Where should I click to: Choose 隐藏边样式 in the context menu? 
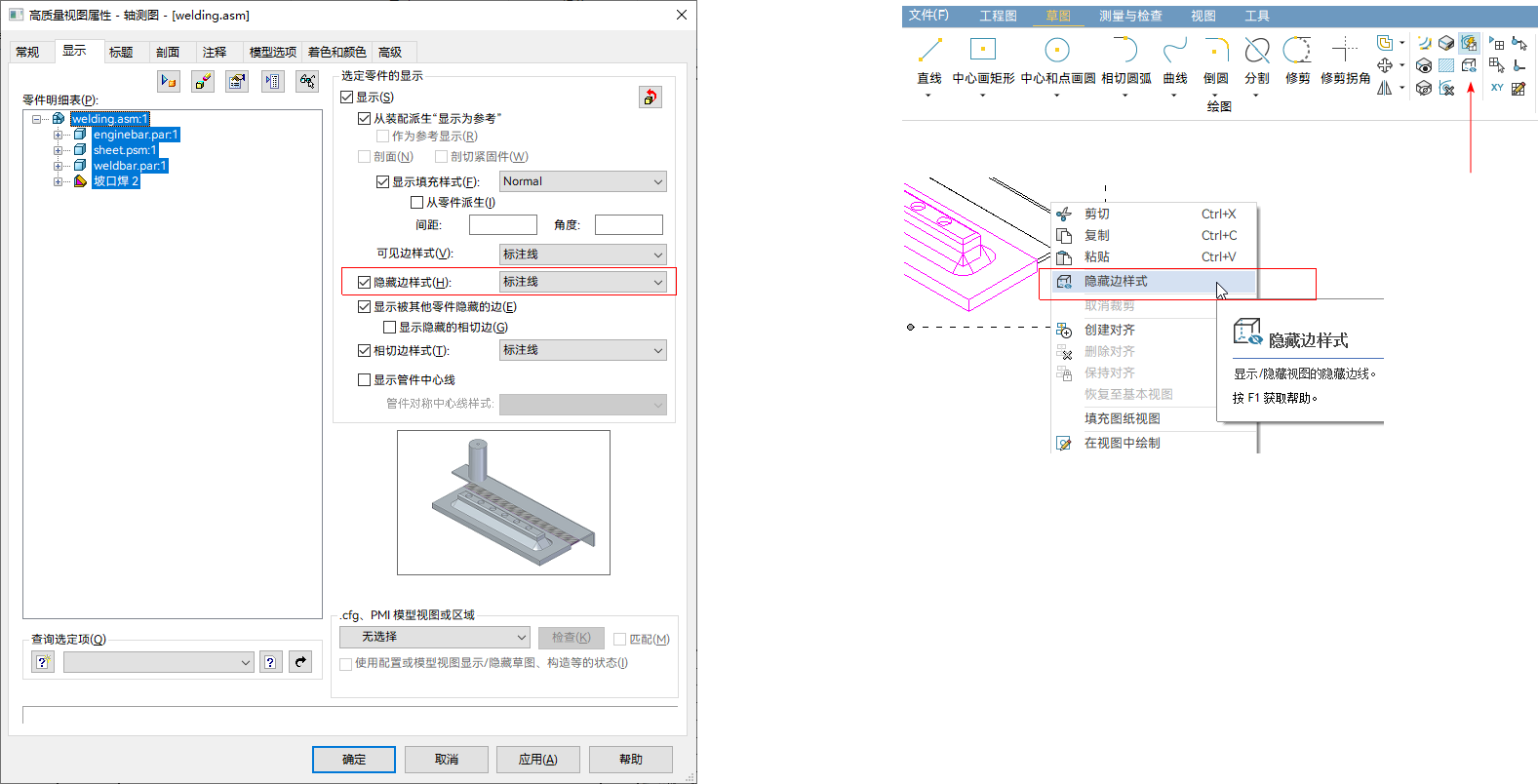1116,281
